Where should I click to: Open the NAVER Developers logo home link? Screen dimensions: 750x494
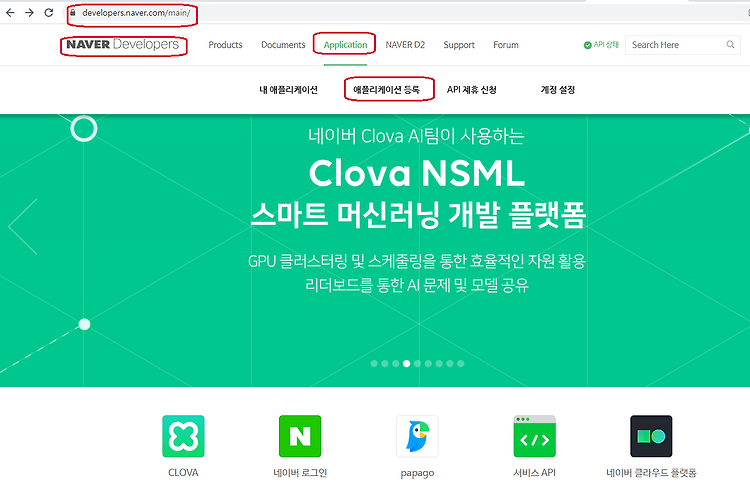pos(122,44)
